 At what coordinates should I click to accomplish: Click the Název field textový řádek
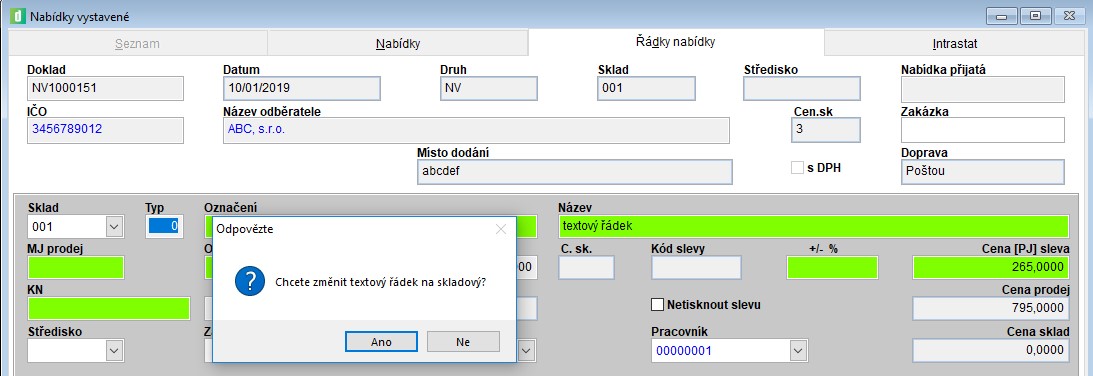click(x=813, y=226)
